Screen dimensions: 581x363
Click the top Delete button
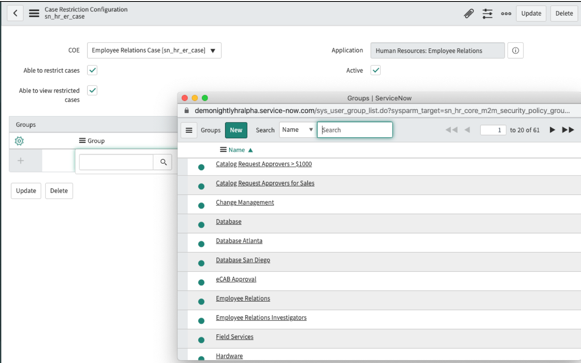point(564,14)
